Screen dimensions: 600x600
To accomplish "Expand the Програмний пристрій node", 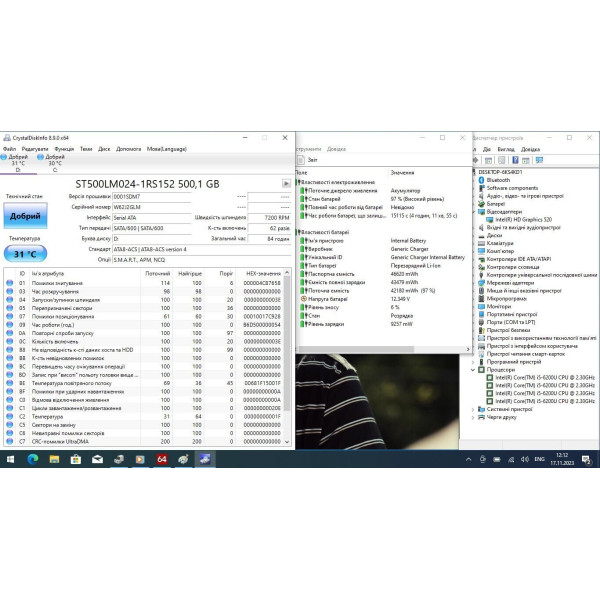I will pyautogui.click(x=473, y=362).
